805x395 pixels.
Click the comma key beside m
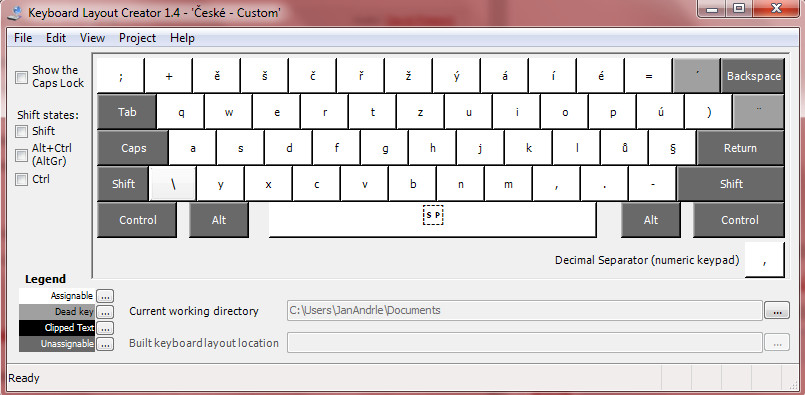557,184
